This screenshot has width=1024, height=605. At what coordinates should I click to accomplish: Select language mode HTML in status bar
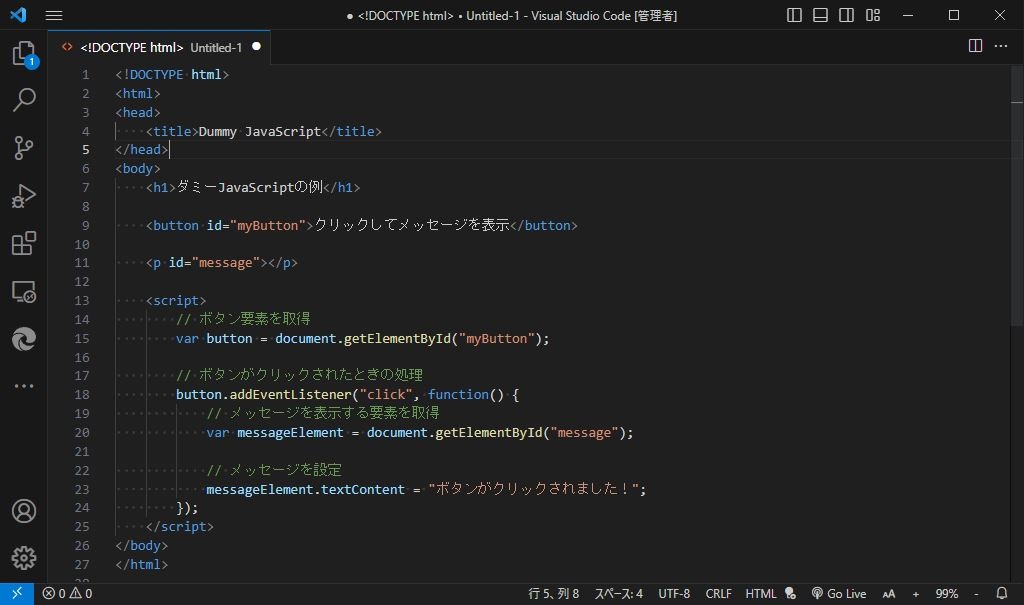pos(761,593)
